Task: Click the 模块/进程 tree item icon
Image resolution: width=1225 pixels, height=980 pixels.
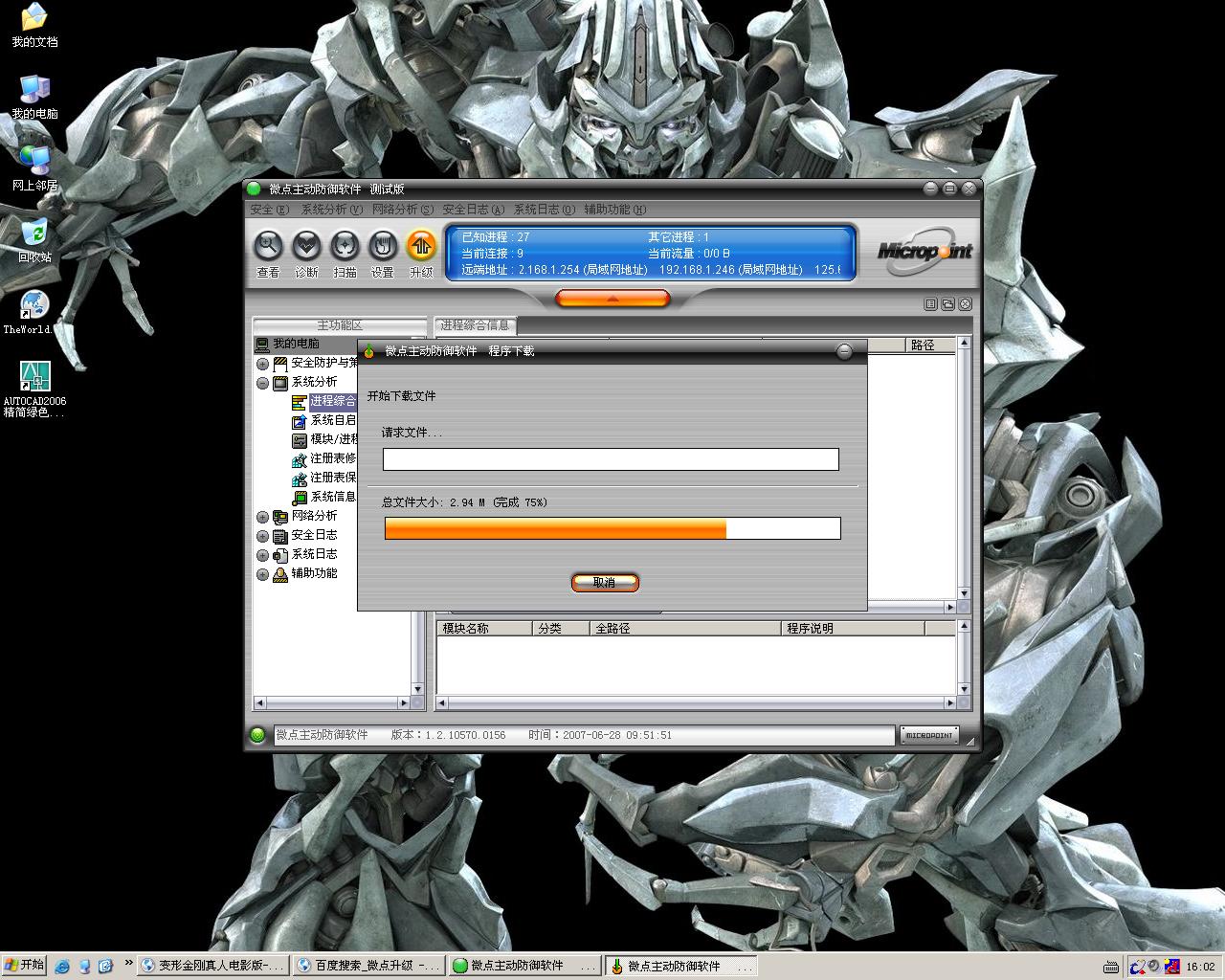Action: tap(300, 440)
